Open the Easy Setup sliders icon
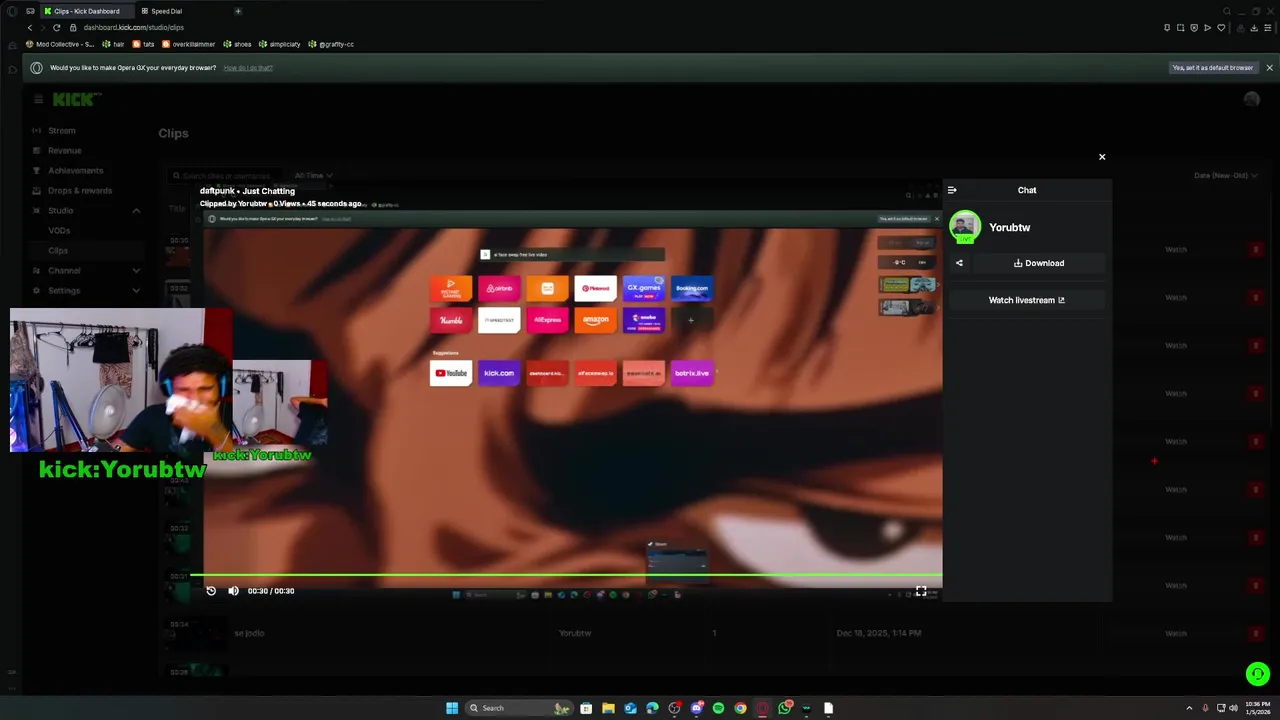 1266,28
